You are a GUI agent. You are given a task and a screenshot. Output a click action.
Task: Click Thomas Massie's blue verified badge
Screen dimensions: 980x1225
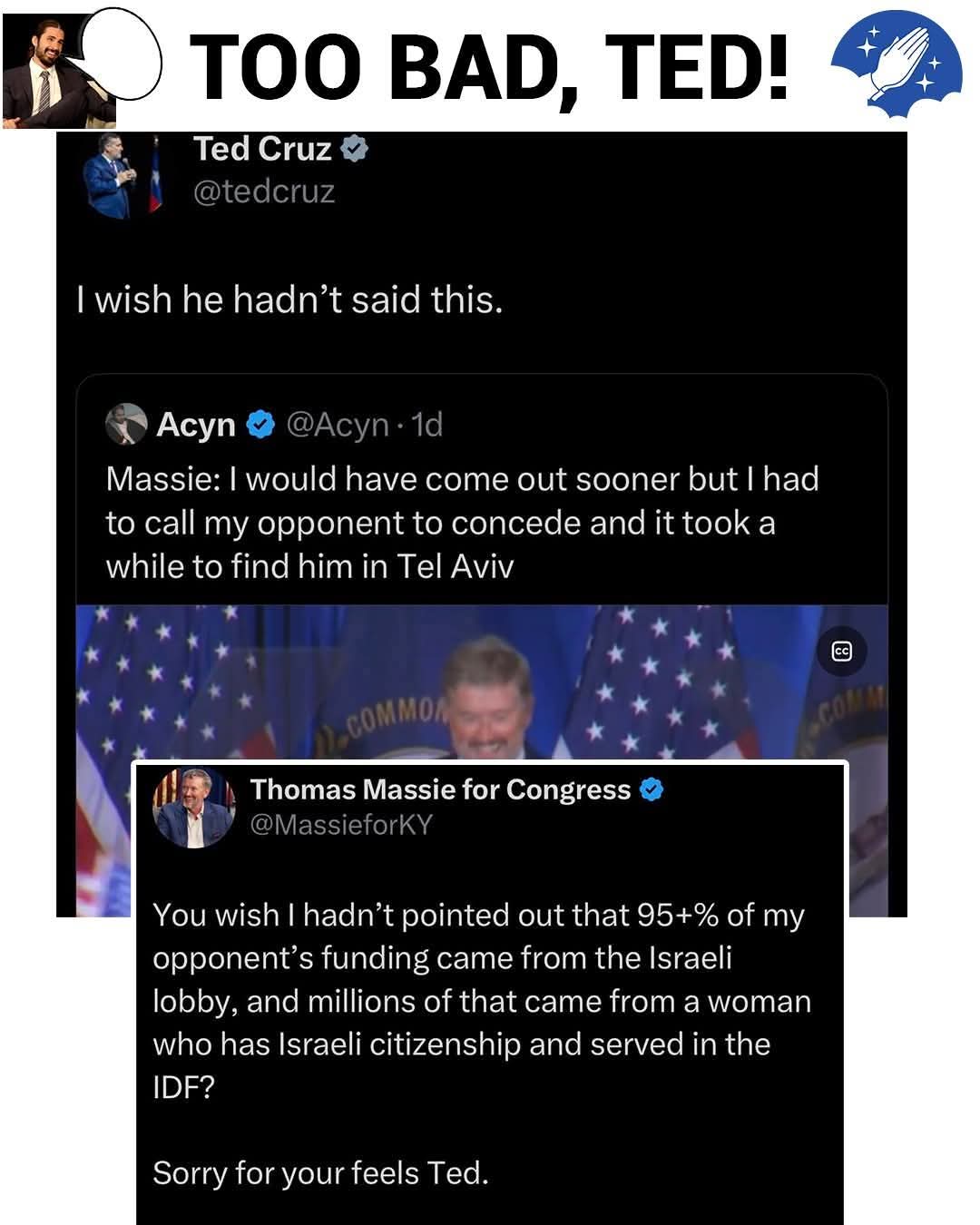[652, 789]
